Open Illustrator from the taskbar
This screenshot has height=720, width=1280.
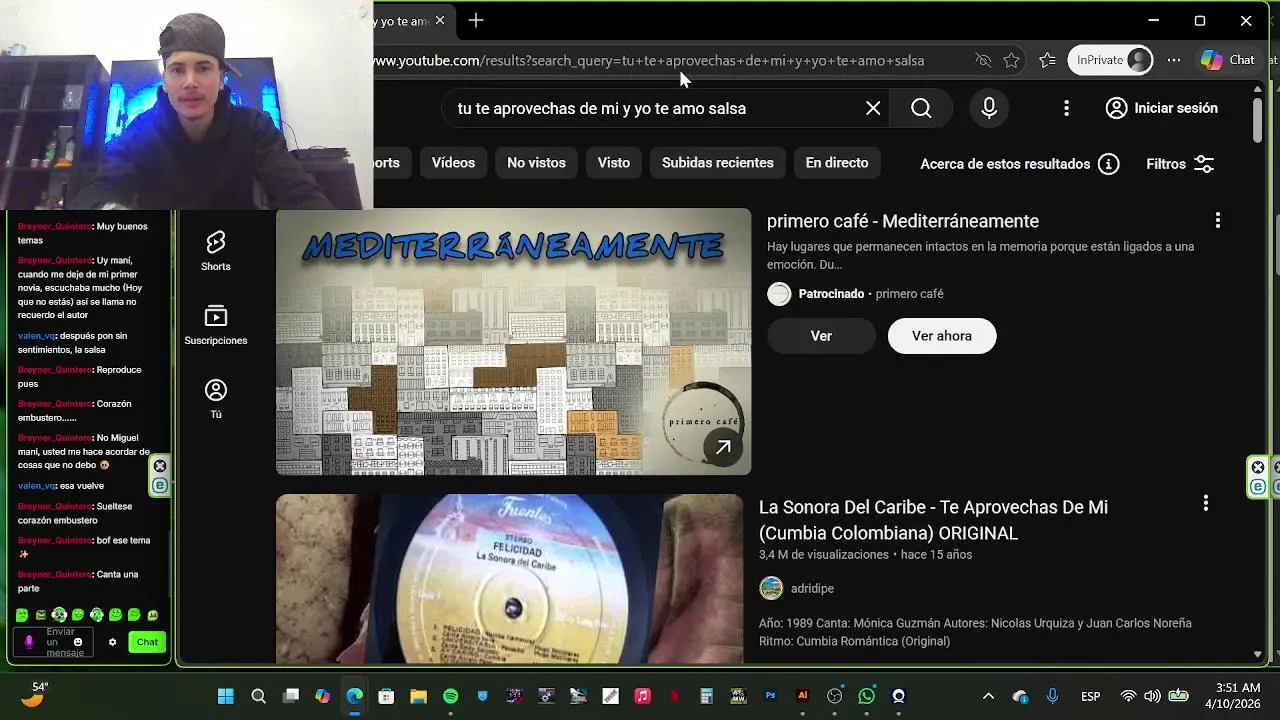(x=802, y=696)
